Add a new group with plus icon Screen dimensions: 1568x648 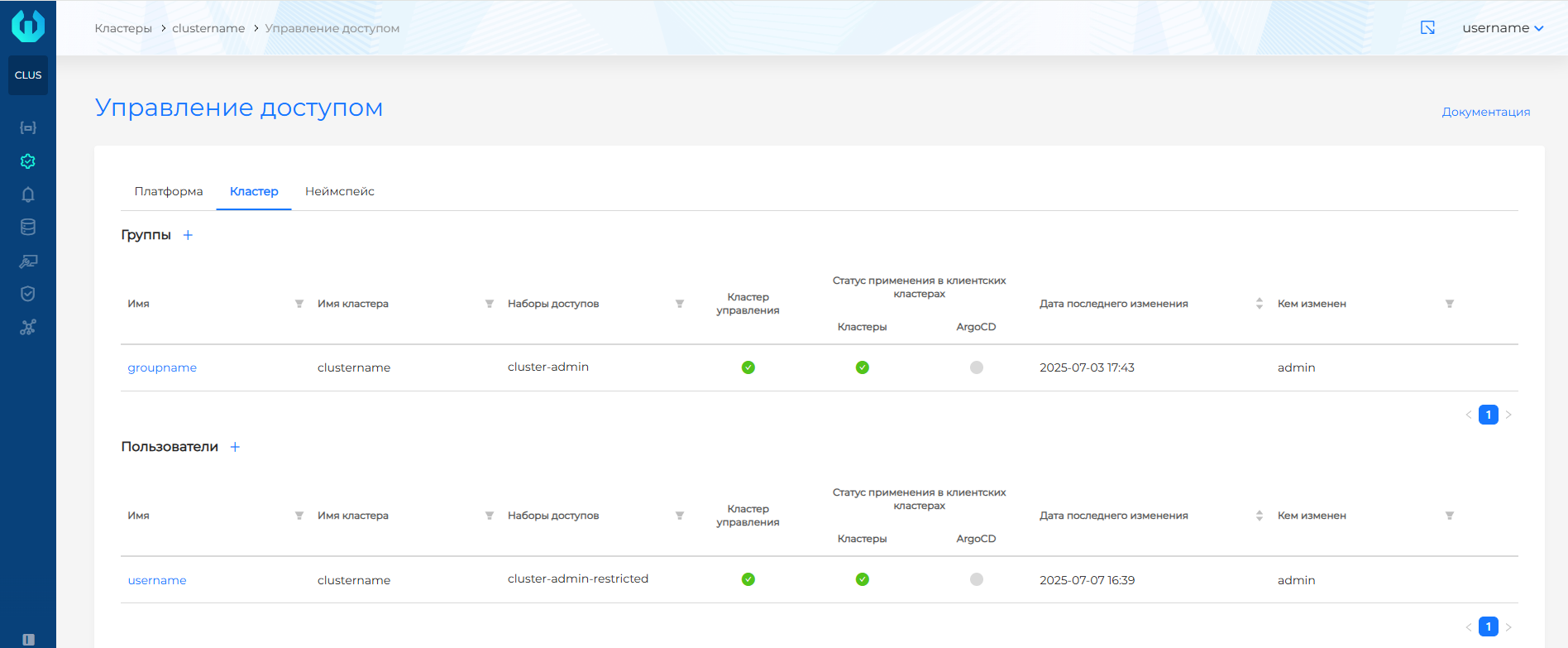coord(188,235)
